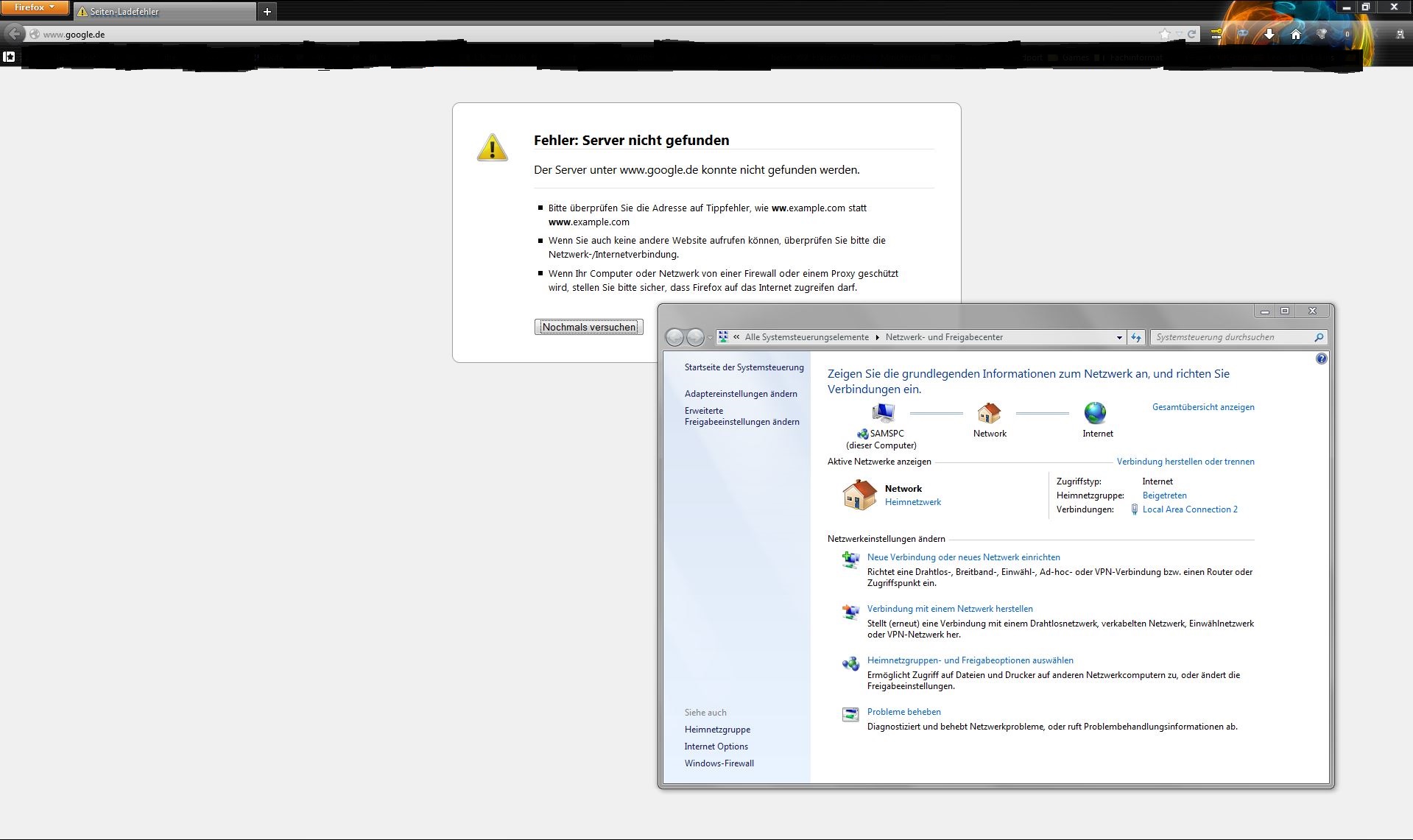The width and height of the screenshot is (1413, 840).
Task: Click the gray gem add-on icon
Action: pos(1322,34)
